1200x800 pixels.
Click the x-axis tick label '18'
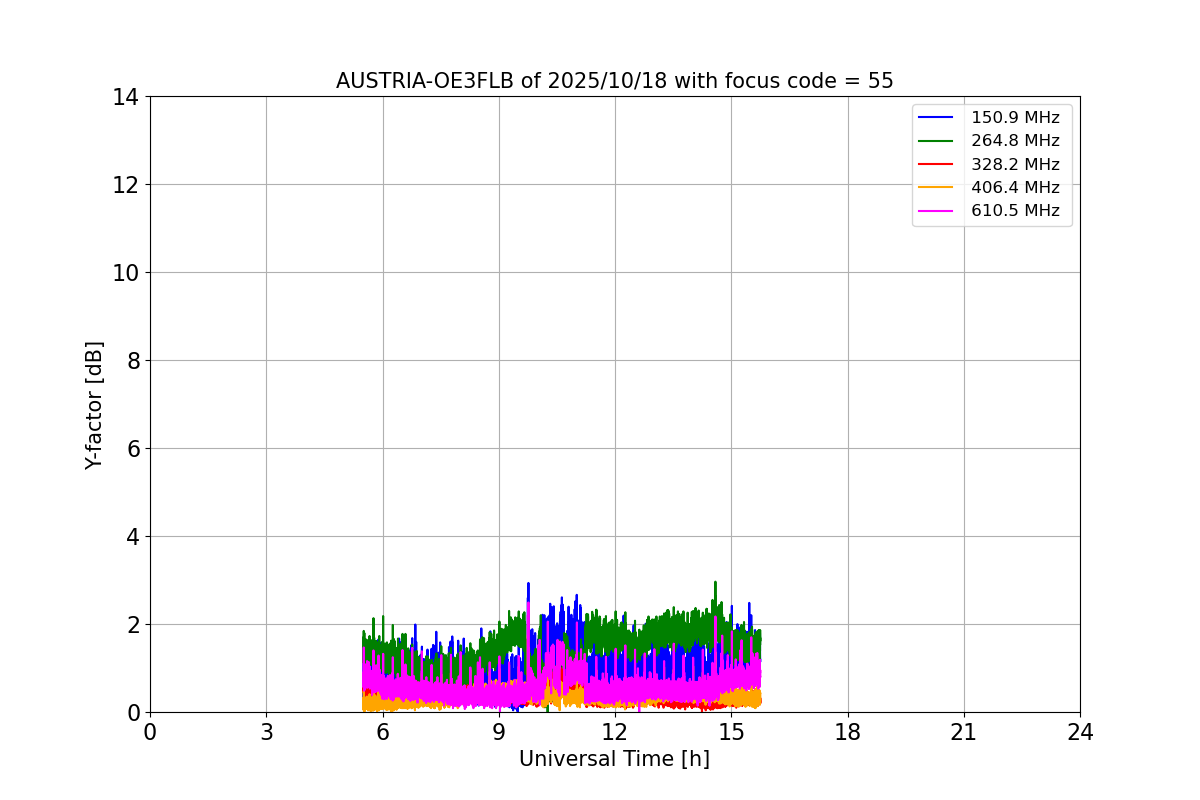pyautogui.click(x=848, y=732)
